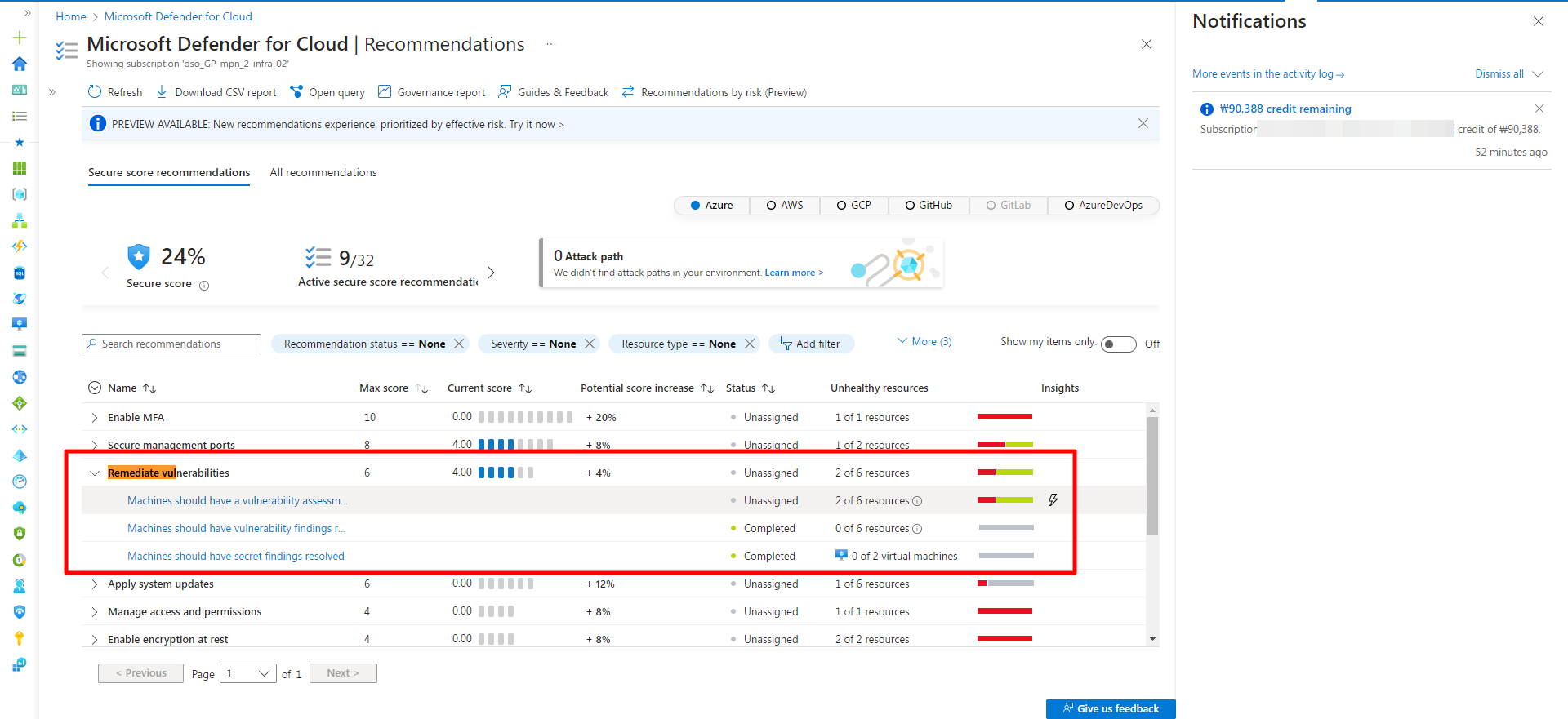Open the Dashboard icon in sidebar
This screenshot has width=1568, height=719.
[x=20, y=90]
